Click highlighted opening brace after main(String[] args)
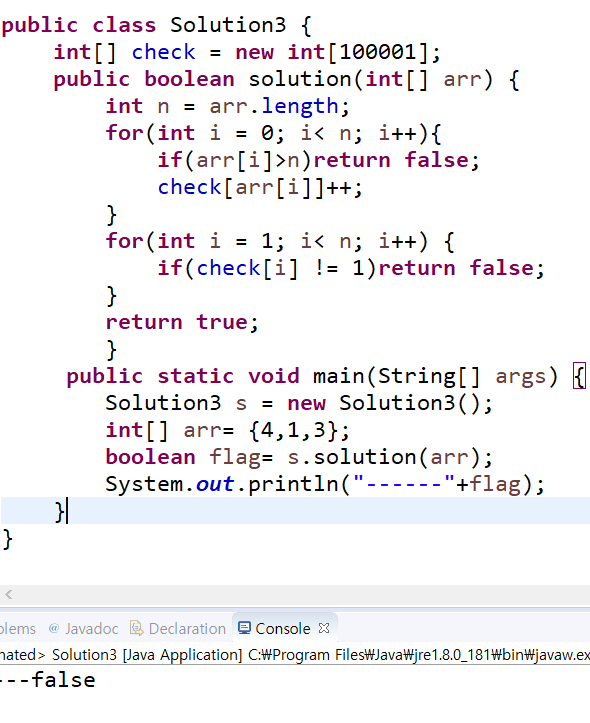The height and width of the screenshot is (723, 590). click(579, 376)
